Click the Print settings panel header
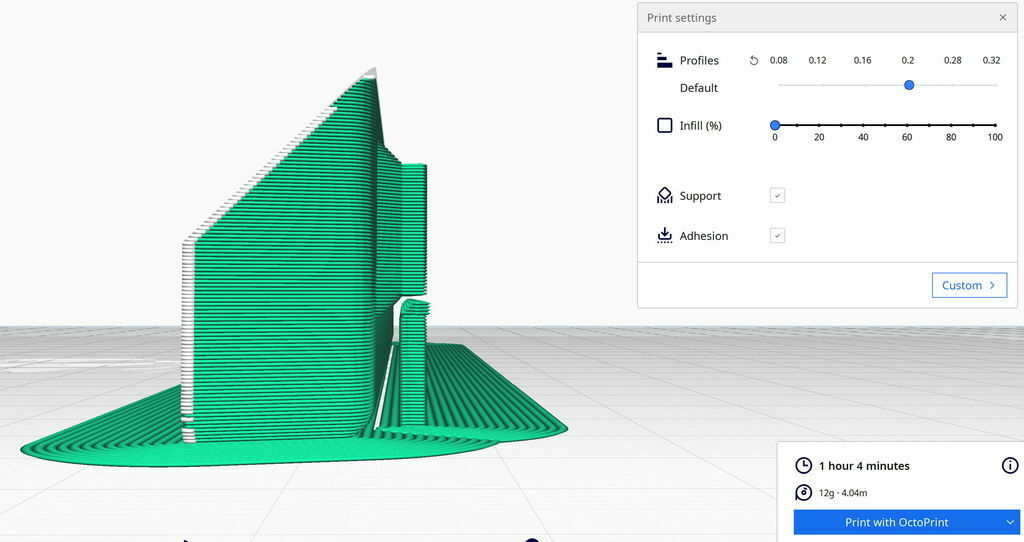Screen dimensions: 1024x542 827,18
